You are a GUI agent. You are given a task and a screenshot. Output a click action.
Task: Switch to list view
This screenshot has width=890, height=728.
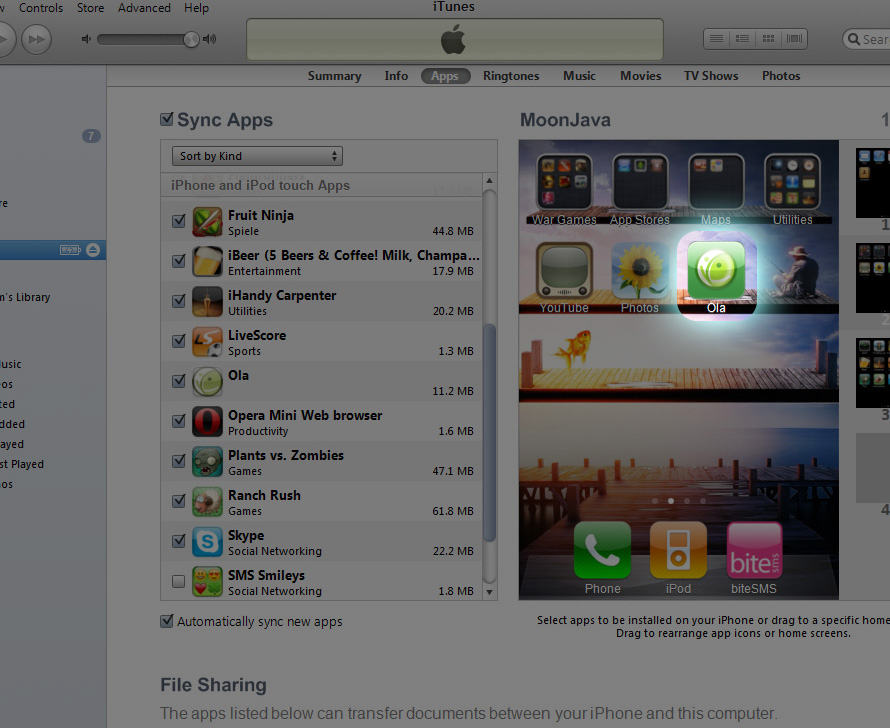click(x=716, y=39)
